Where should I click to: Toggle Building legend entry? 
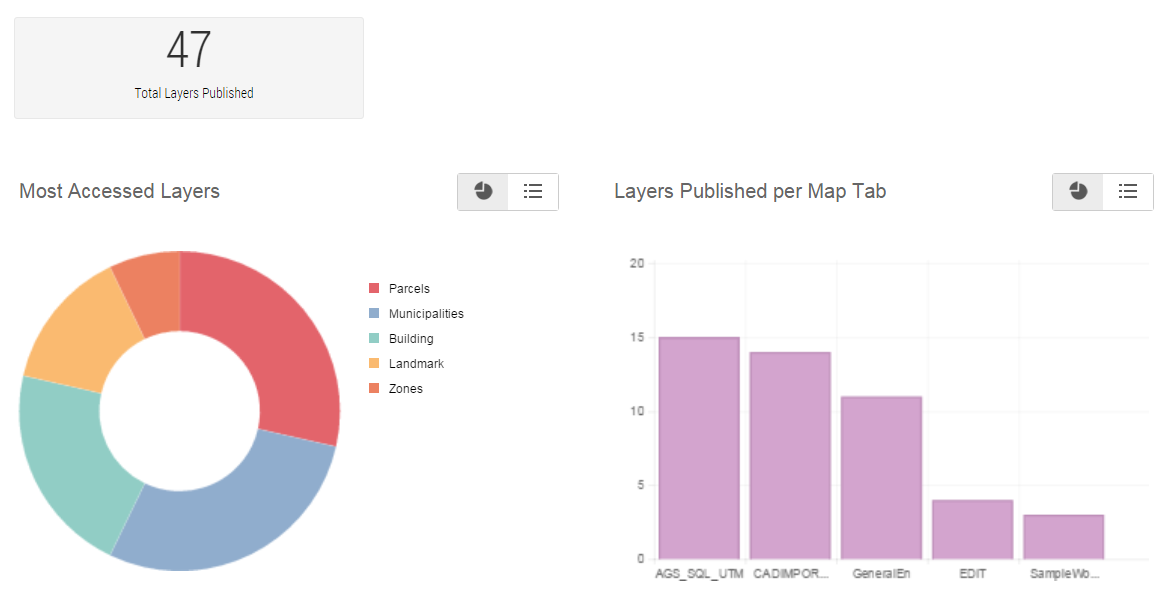coord(411,339)
